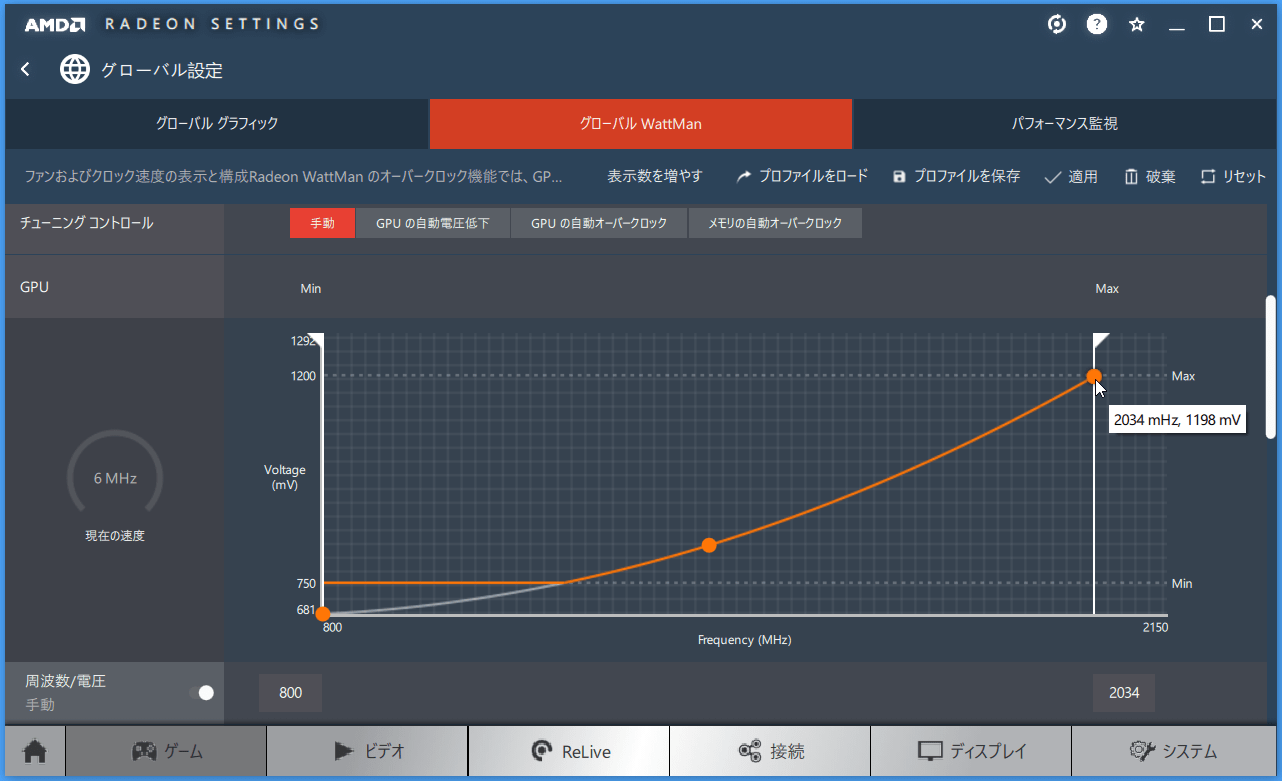Viewport: 1282px width, 781px height.
Task: Click the Max label above the graph
Action: click(1107, 288)
